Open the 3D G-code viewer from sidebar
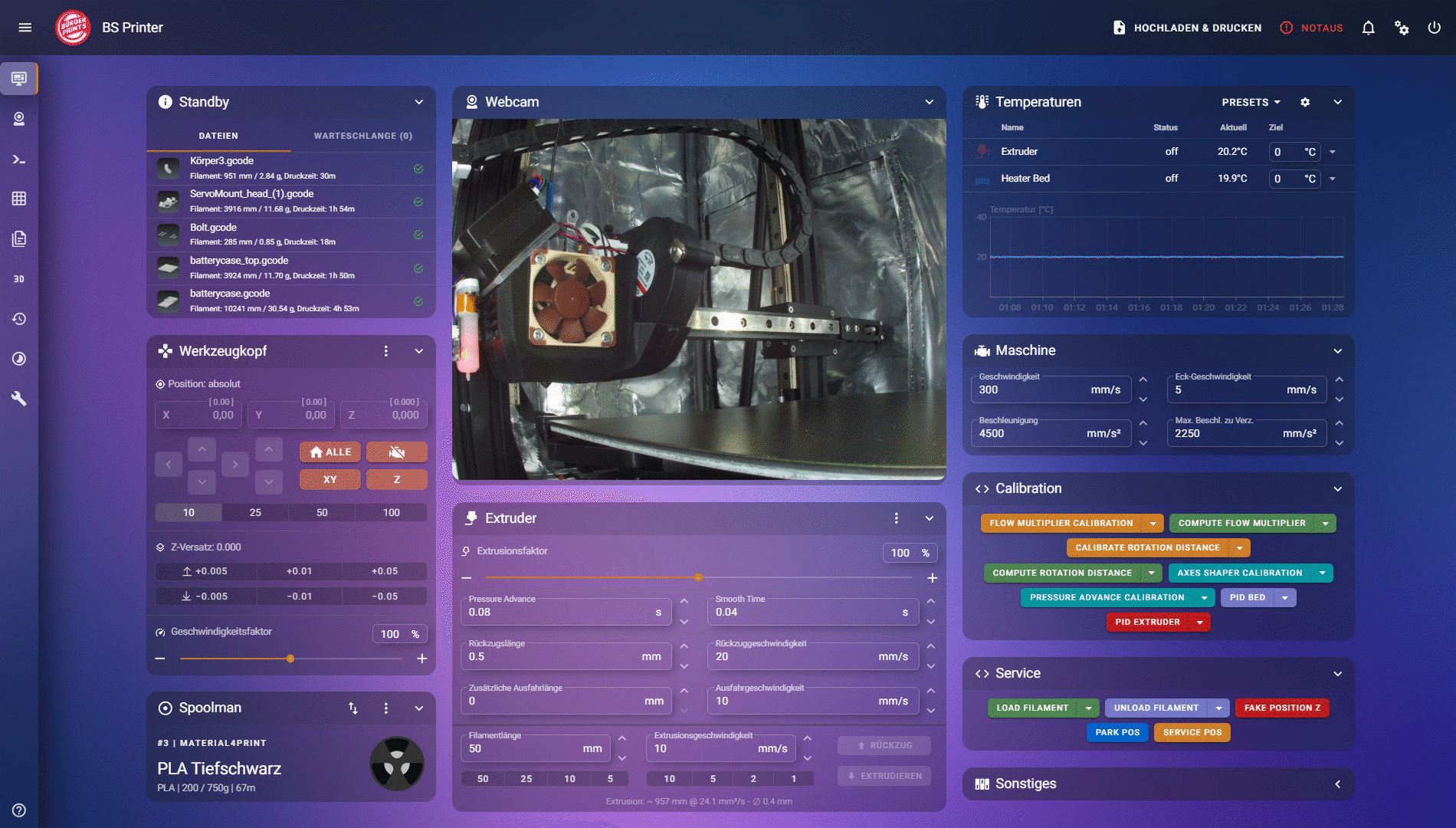The height and width of the screenshot is (828, 1456). [x=20, y=279]
